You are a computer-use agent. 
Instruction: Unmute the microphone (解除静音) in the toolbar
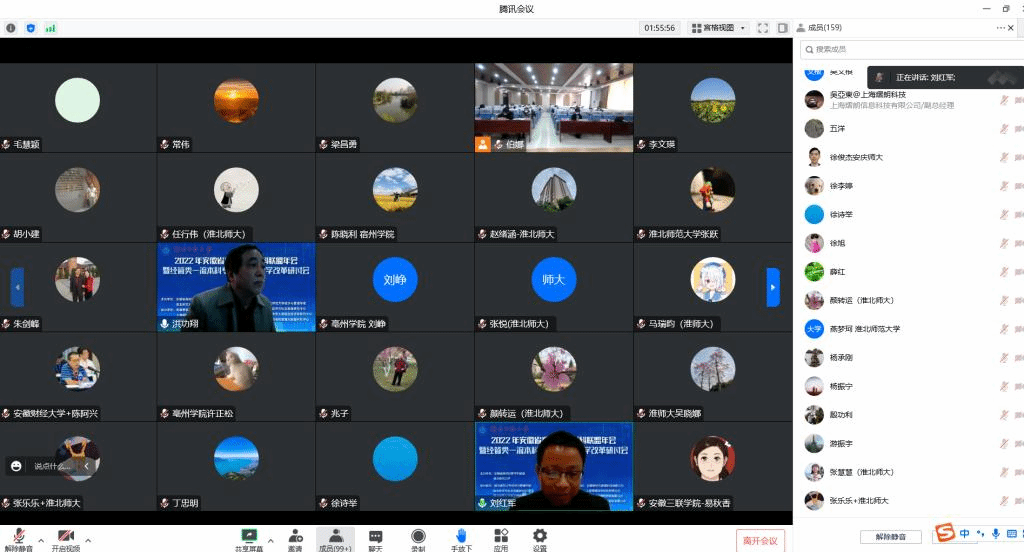pyautogui.click(x=16, y=539)
